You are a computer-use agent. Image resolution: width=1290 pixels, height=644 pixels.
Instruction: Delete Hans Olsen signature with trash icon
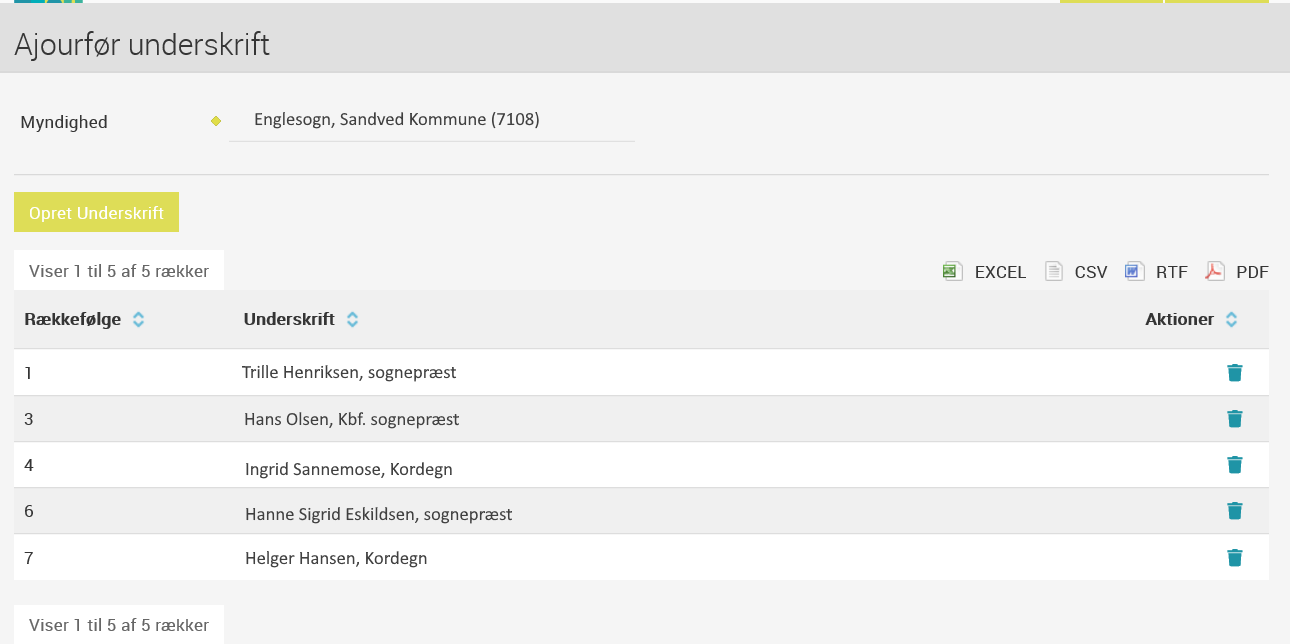(1235, 419)
